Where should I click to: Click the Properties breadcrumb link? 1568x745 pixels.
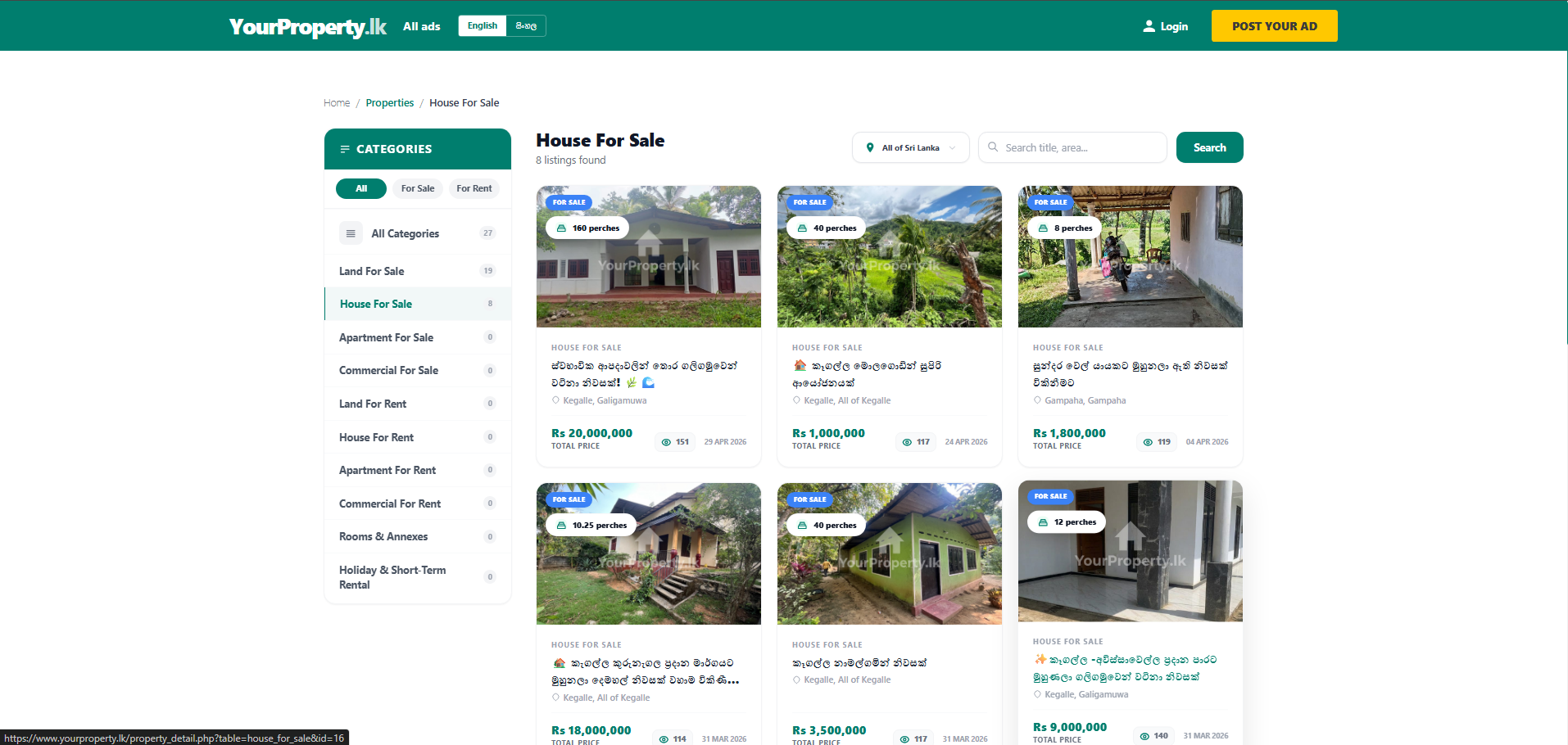click(390, 103)
